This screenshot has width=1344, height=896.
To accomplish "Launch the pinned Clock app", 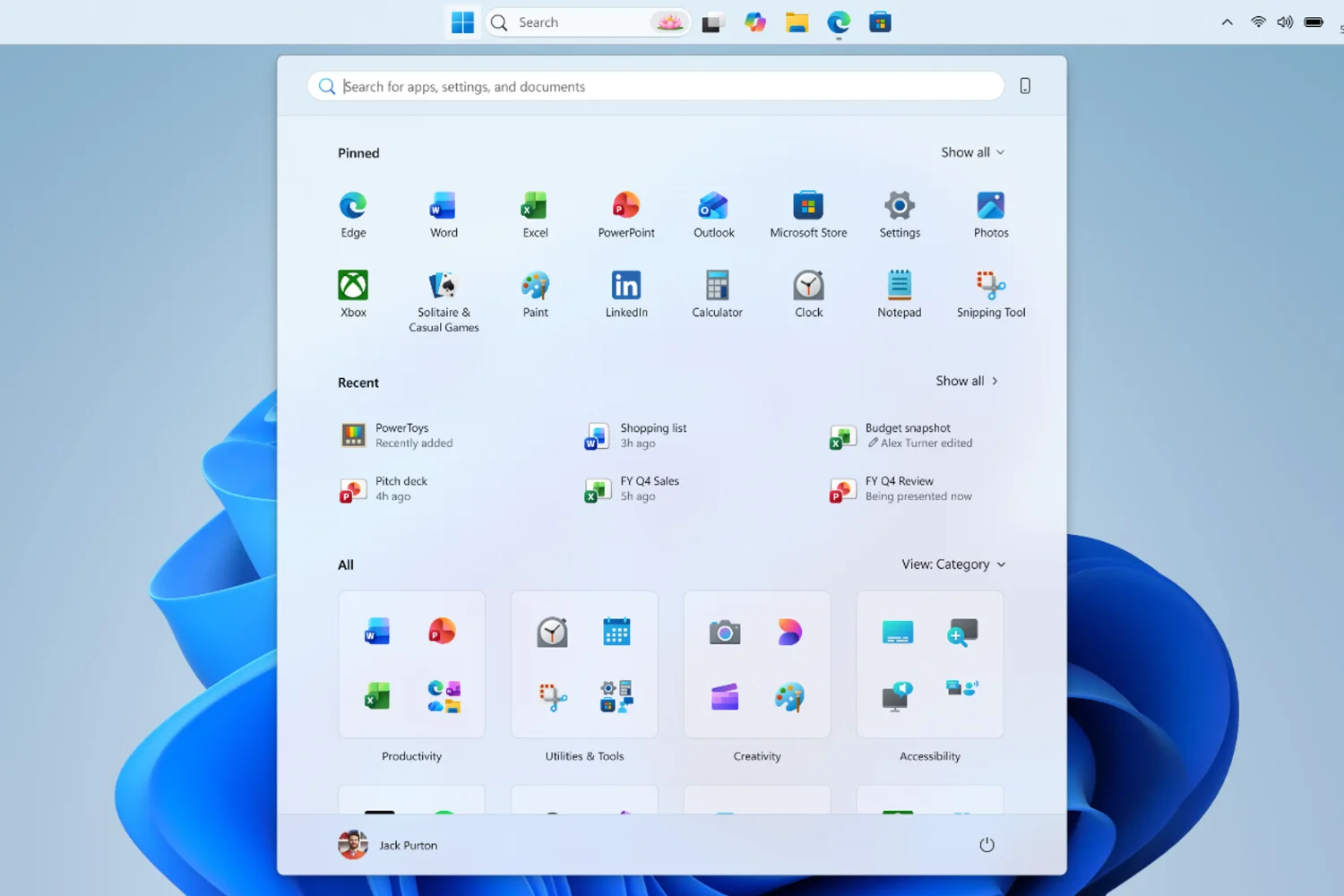I will coord(808,294).
